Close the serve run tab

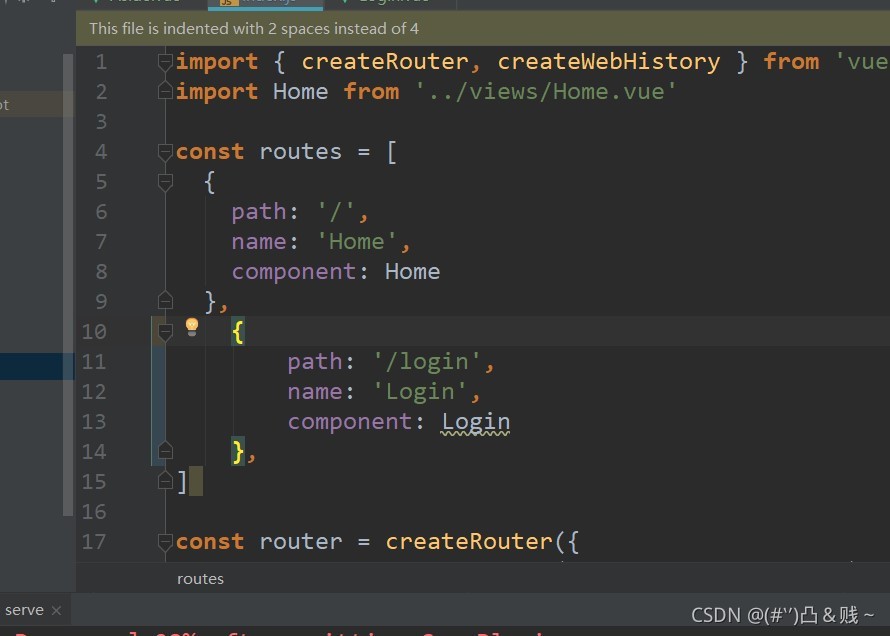[56, 610]
